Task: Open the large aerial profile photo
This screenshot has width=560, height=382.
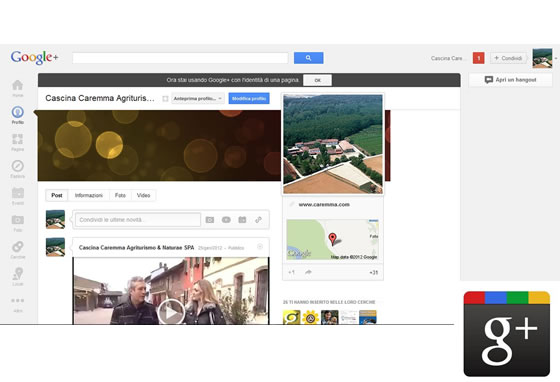Action: 333,144
